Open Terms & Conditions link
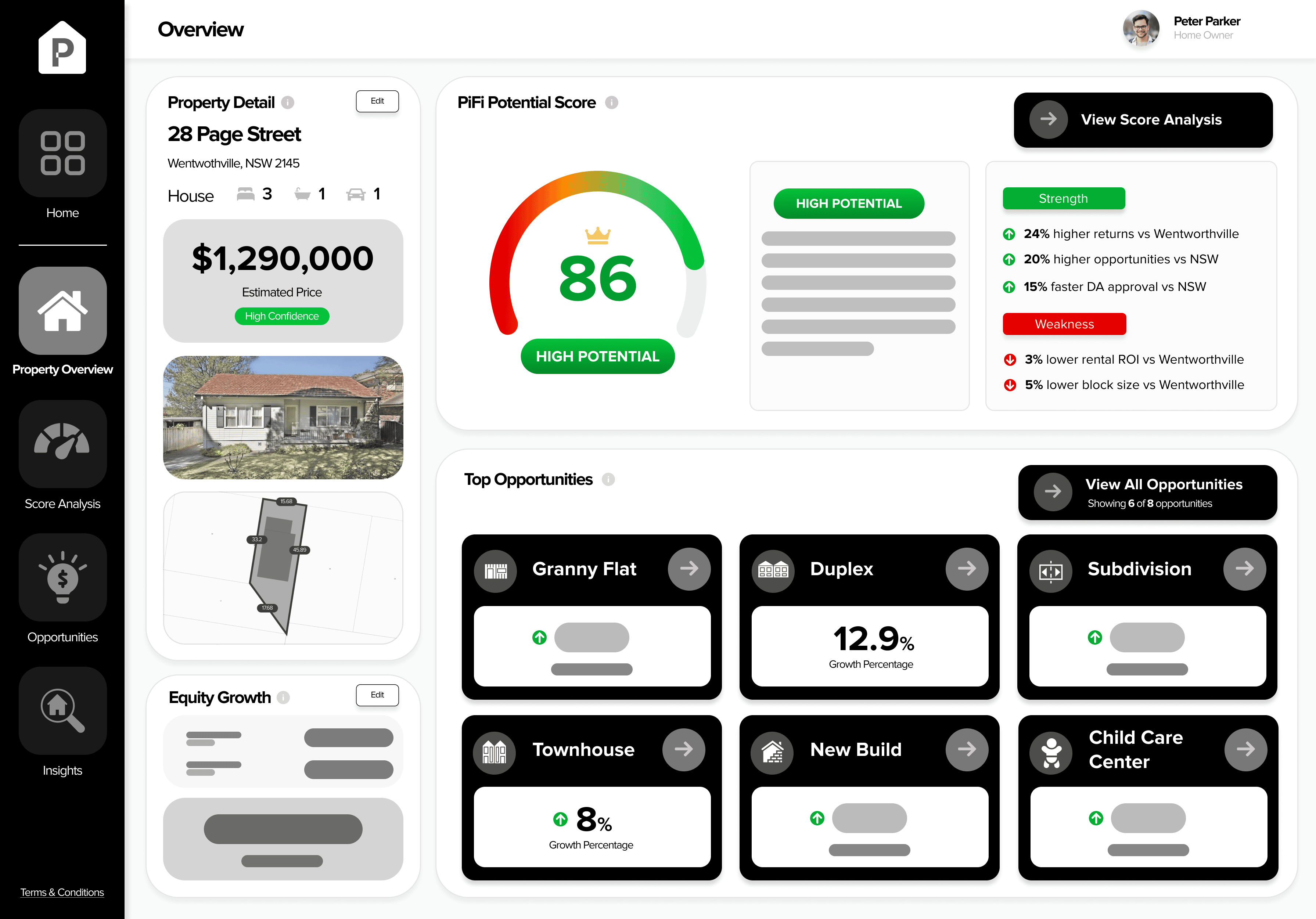 click(62, 892)
